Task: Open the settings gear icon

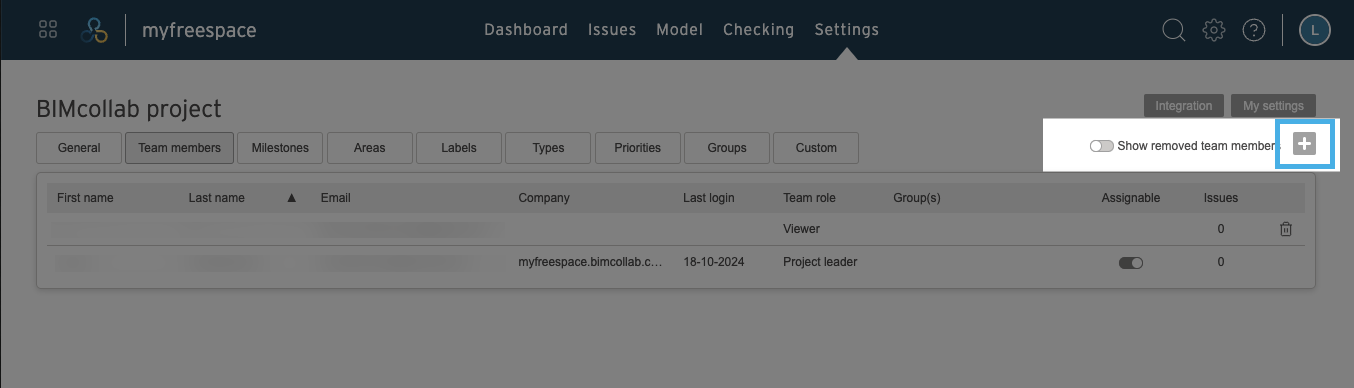Action: click(x=1214, y=30)
